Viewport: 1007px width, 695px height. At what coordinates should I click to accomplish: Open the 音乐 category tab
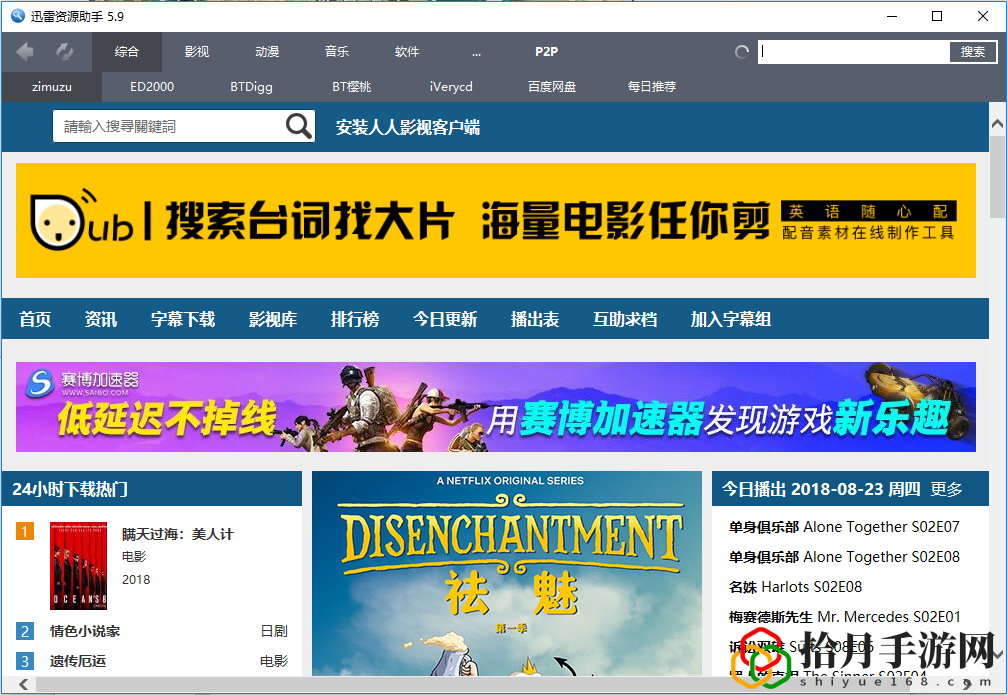337,51
